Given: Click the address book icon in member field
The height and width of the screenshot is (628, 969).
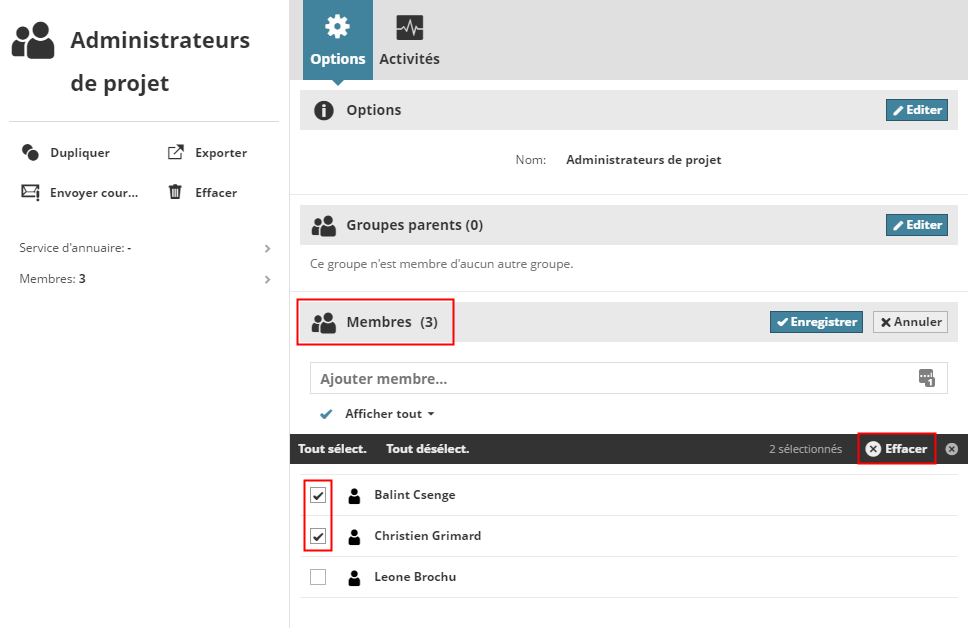Looking at the screenshot, I should 926,378.
